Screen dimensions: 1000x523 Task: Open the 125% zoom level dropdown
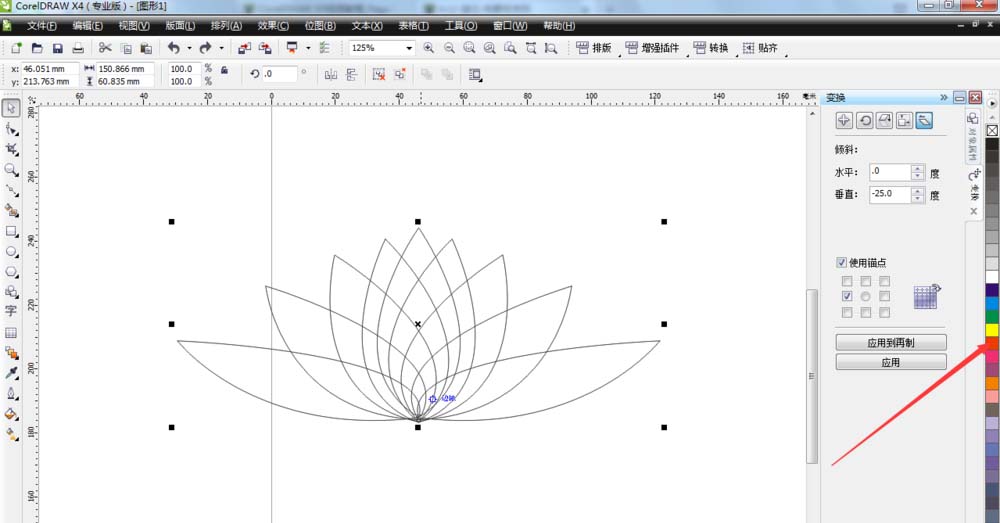point(409,48)
